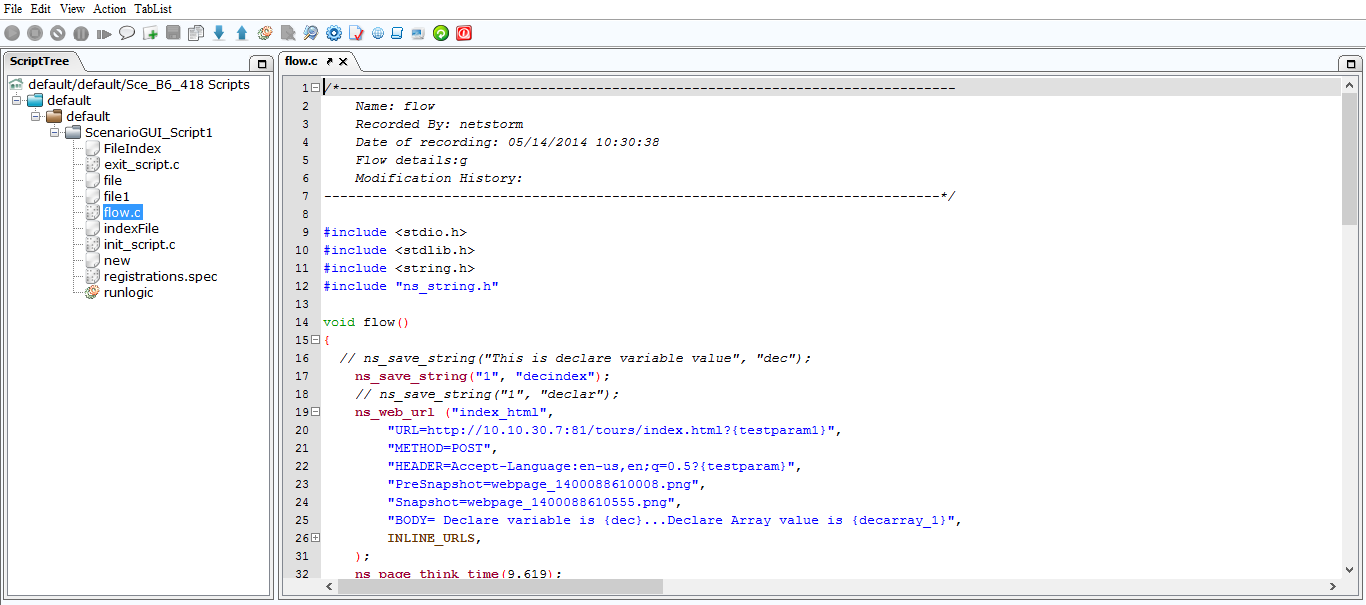
Task: Click the gray pause toolbar icon
Action: tap(81, 33)
